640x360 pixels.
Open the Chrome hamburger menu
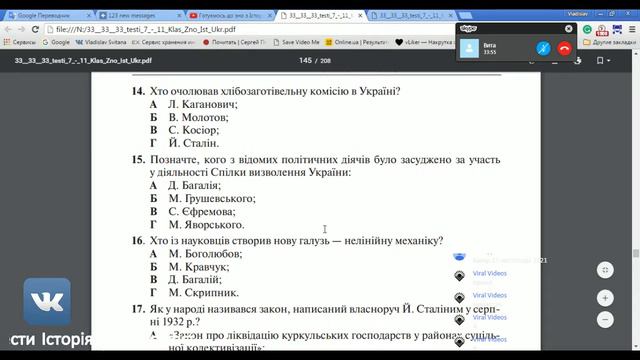point(632,29)
